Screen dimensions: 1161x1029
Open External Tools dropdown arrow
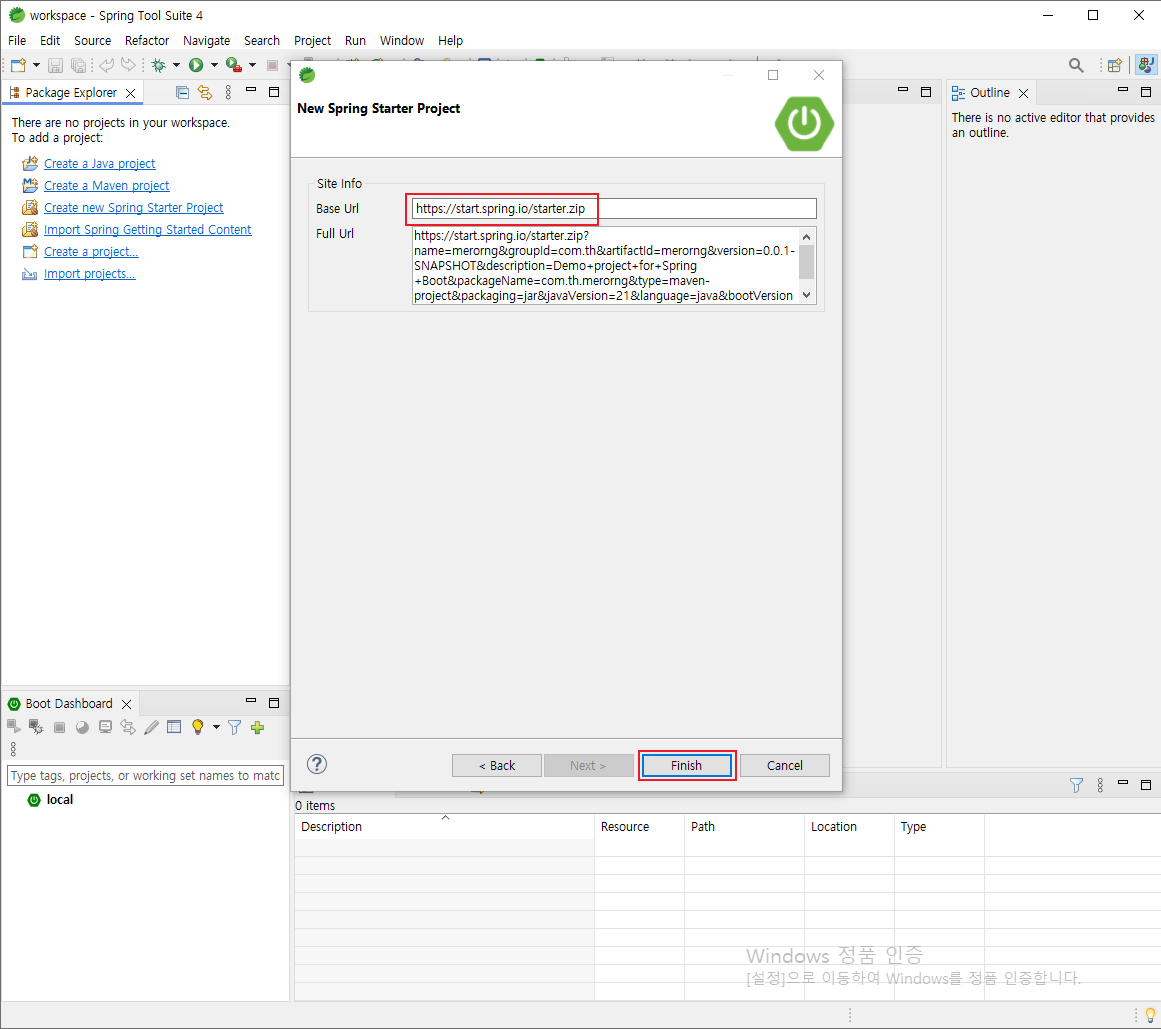point(252,65)
